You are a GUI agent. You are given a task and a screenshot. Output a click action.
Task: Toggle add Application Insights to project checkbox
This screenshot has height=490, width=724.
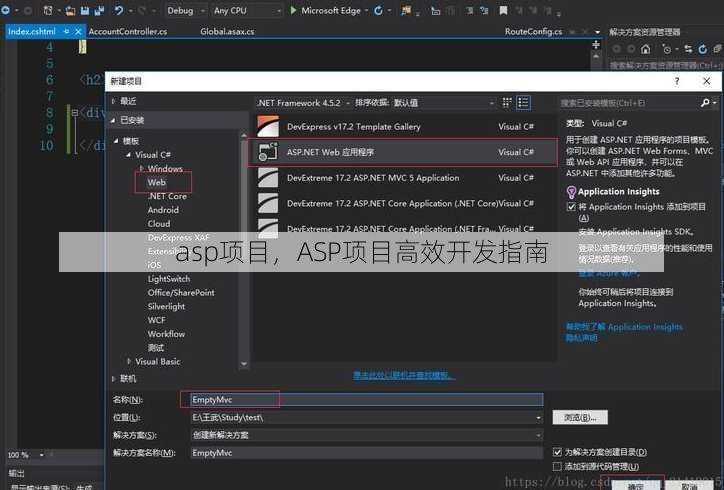point(571,206)
